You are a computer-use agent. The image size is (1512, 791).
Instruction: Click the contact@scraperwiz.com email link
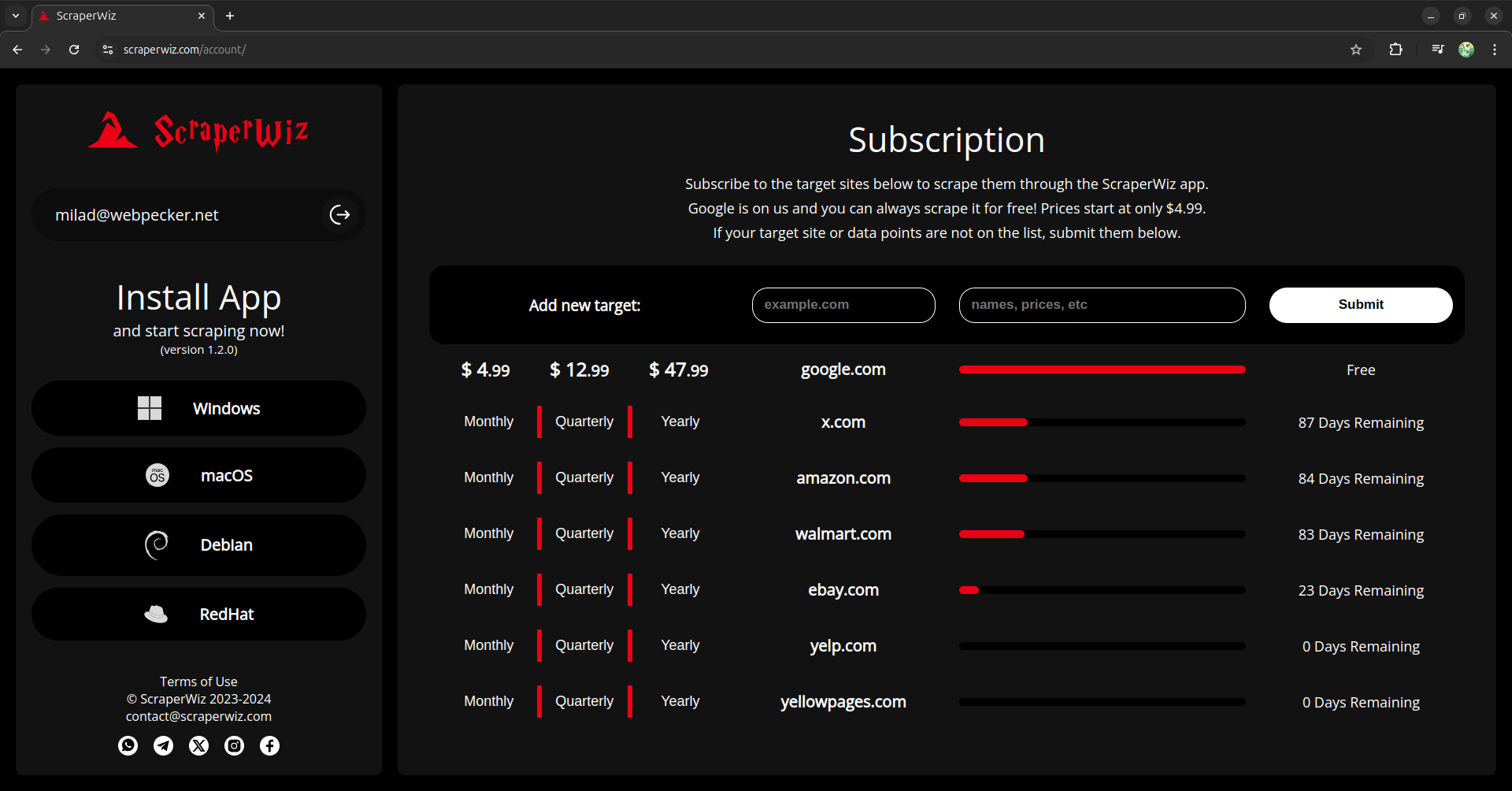pyautogui.click(x=198, y=716)
